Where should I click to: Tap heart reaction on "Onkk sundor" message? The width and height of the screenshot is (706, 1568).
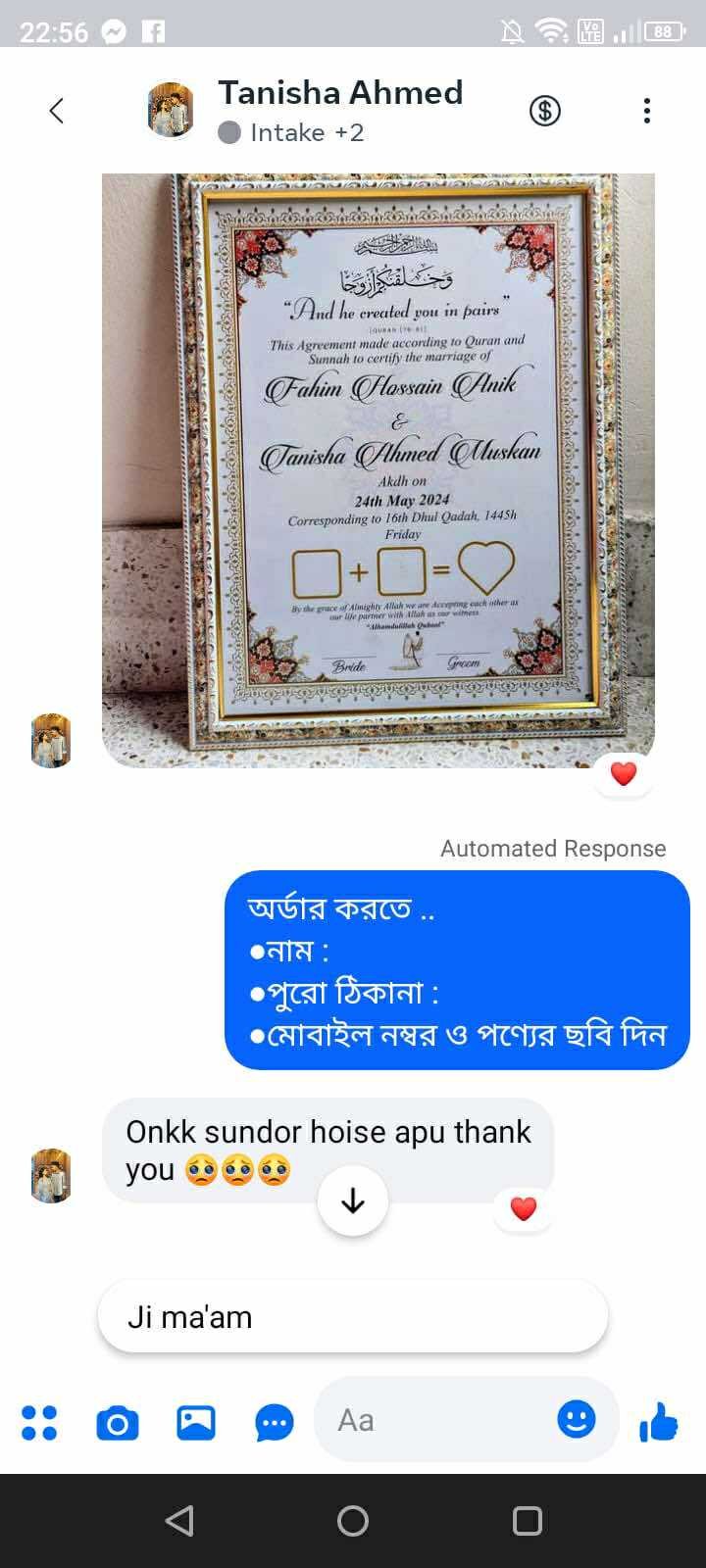point(524,1208)
